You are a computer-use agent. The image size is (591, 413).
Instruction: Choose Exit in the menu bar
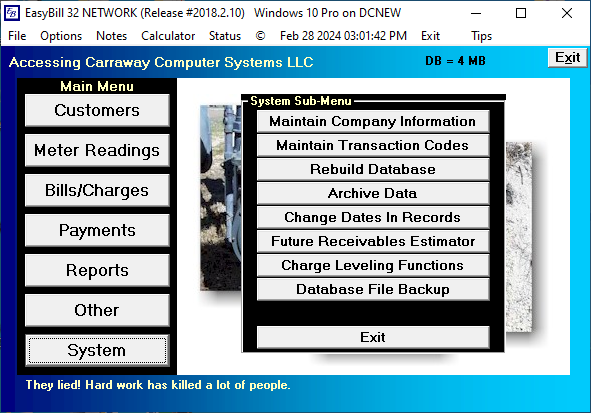[430, 36]
